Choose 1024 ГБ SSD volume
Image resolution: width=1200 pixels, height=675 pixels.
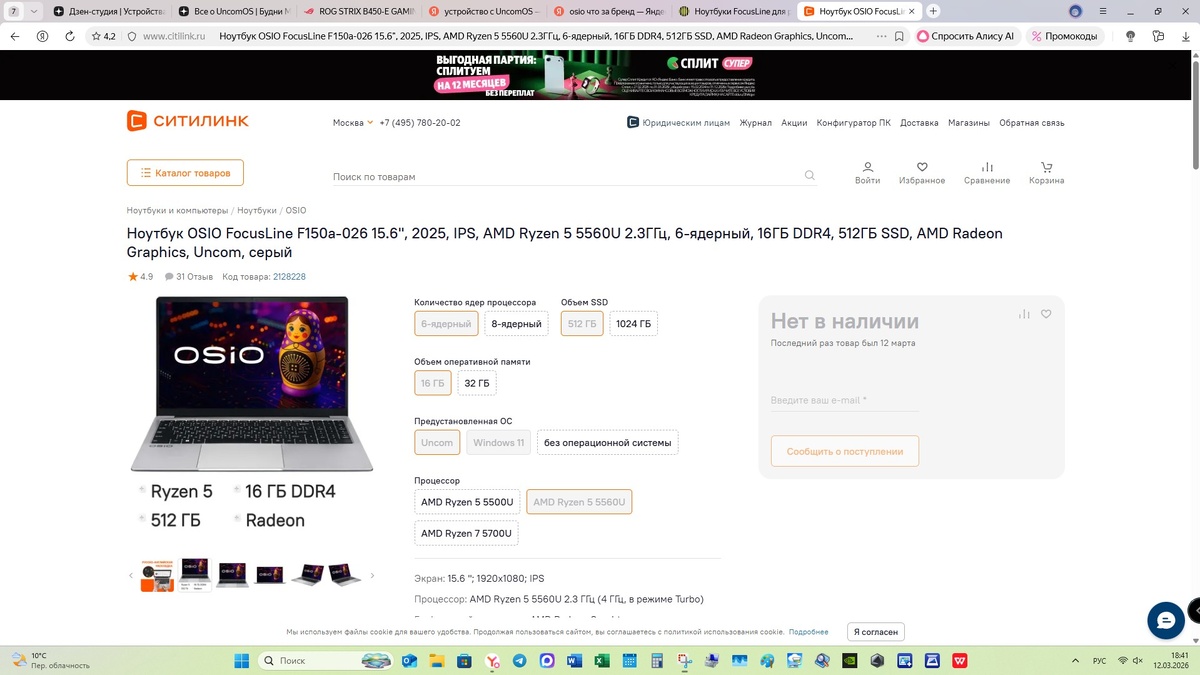pos(633,324)
